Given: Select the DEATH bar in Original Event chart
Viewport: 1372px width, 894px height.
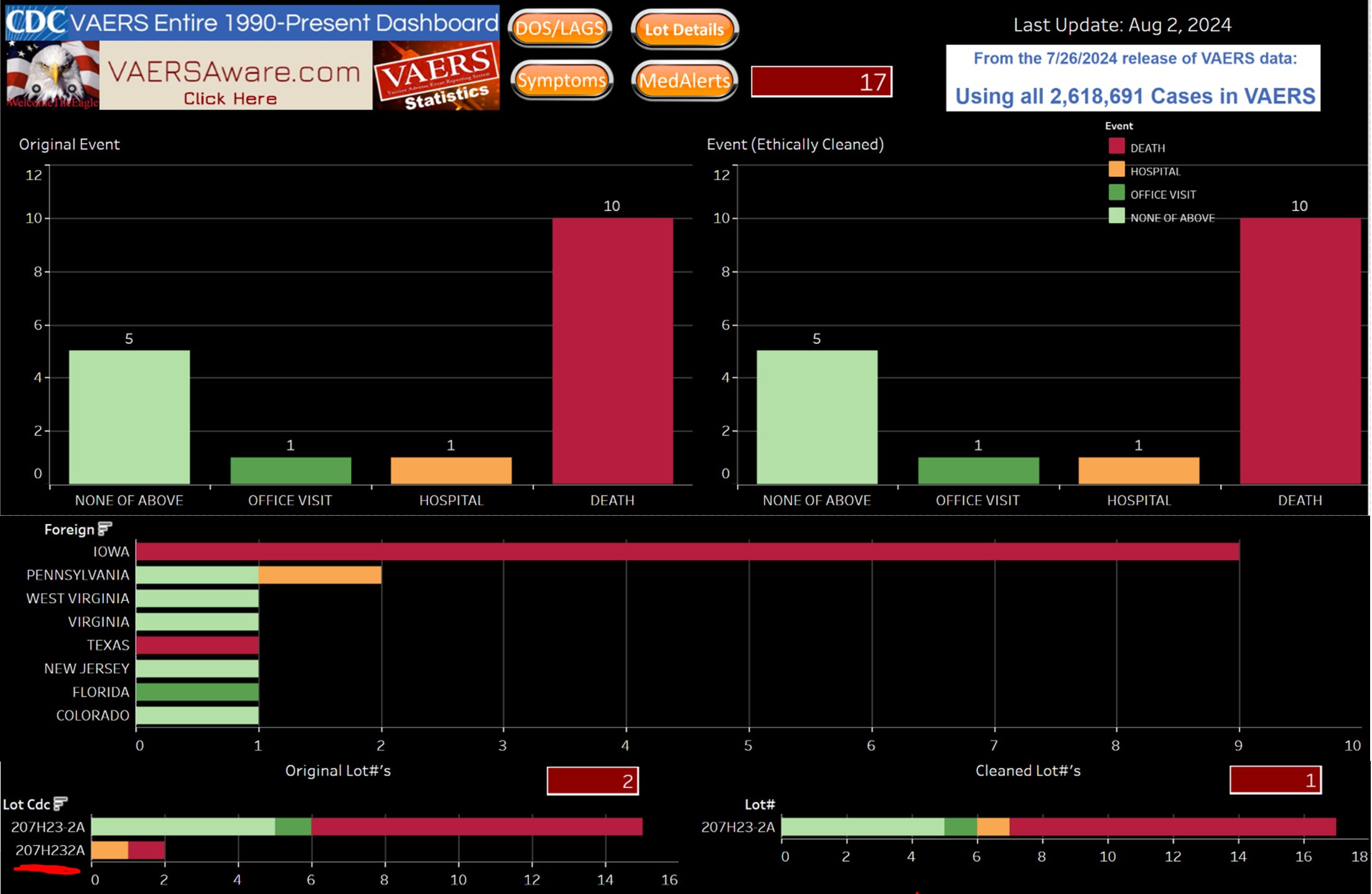Looking at the screenshot, I should [612, 351].
